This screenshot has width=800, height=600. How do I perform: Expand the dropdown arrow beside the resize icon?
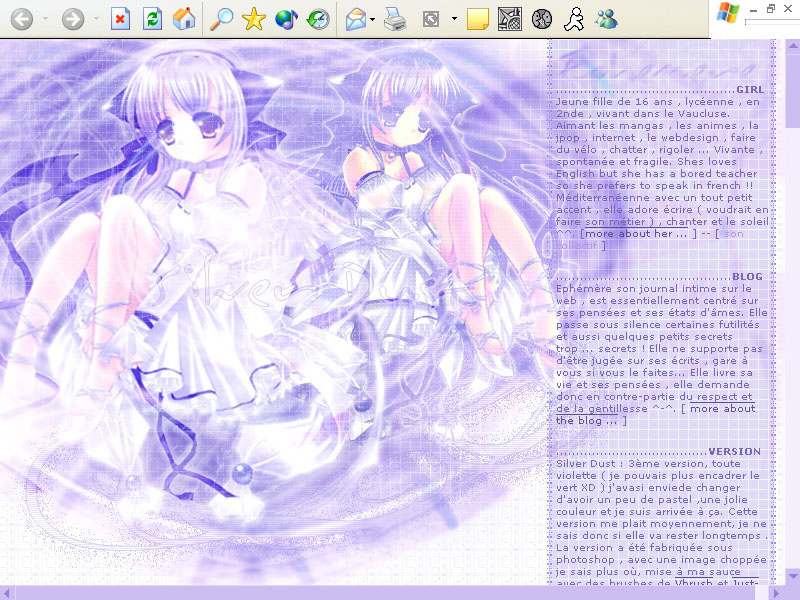[454, 19]
